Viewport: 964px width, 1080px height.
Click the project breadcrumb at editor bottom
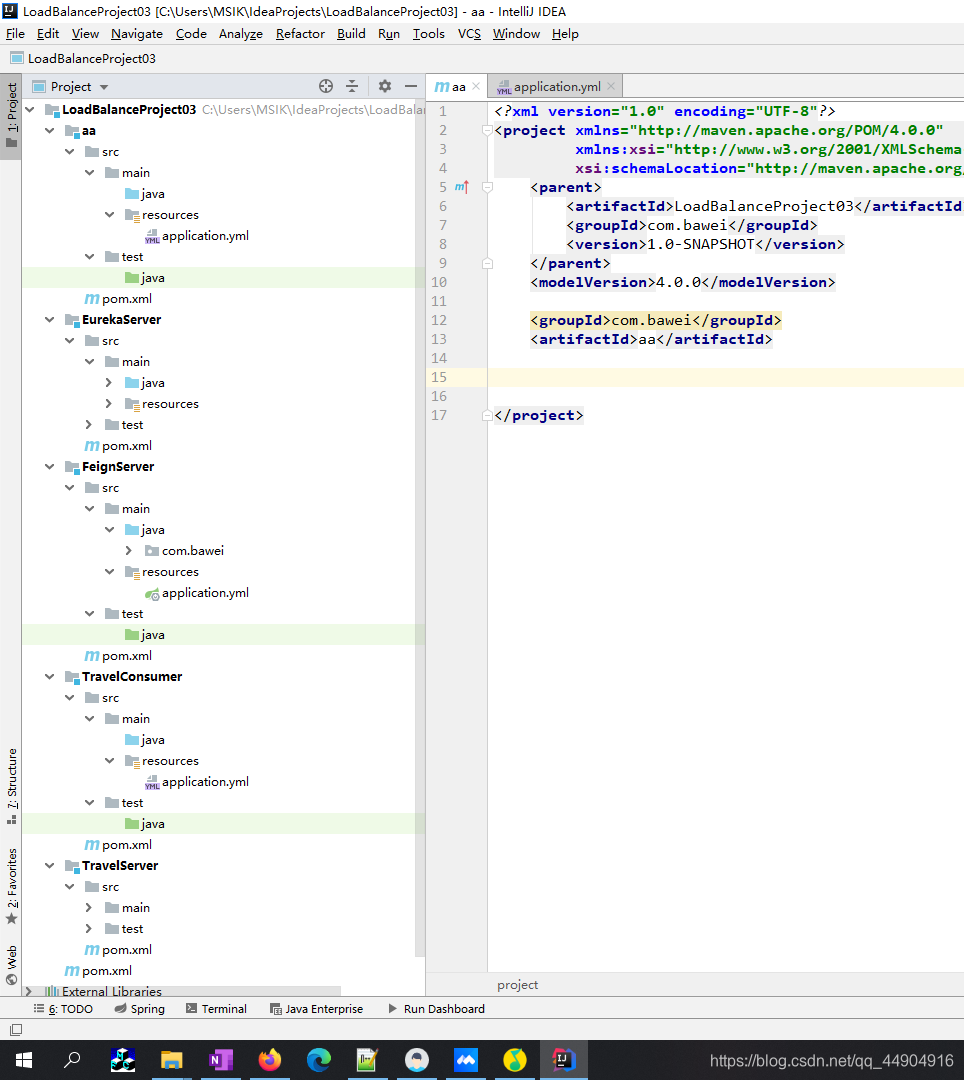[x=518, y=985]
